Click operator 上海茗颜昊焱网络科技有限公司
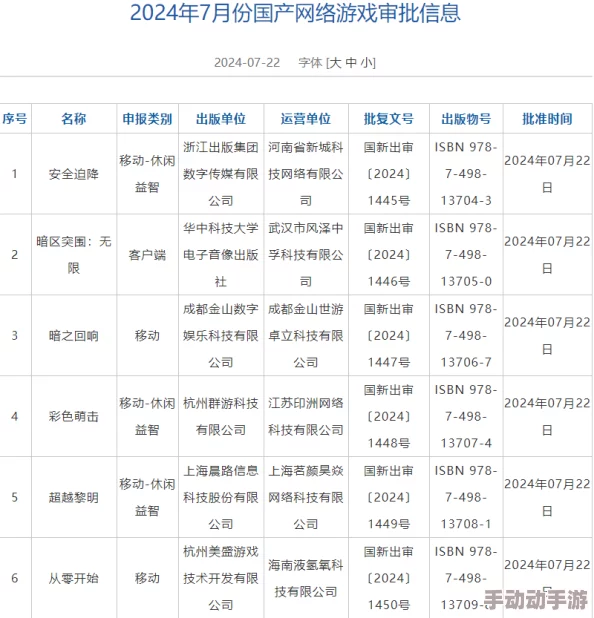This screenshot has height=618, width=594. [x=306, y=497]
